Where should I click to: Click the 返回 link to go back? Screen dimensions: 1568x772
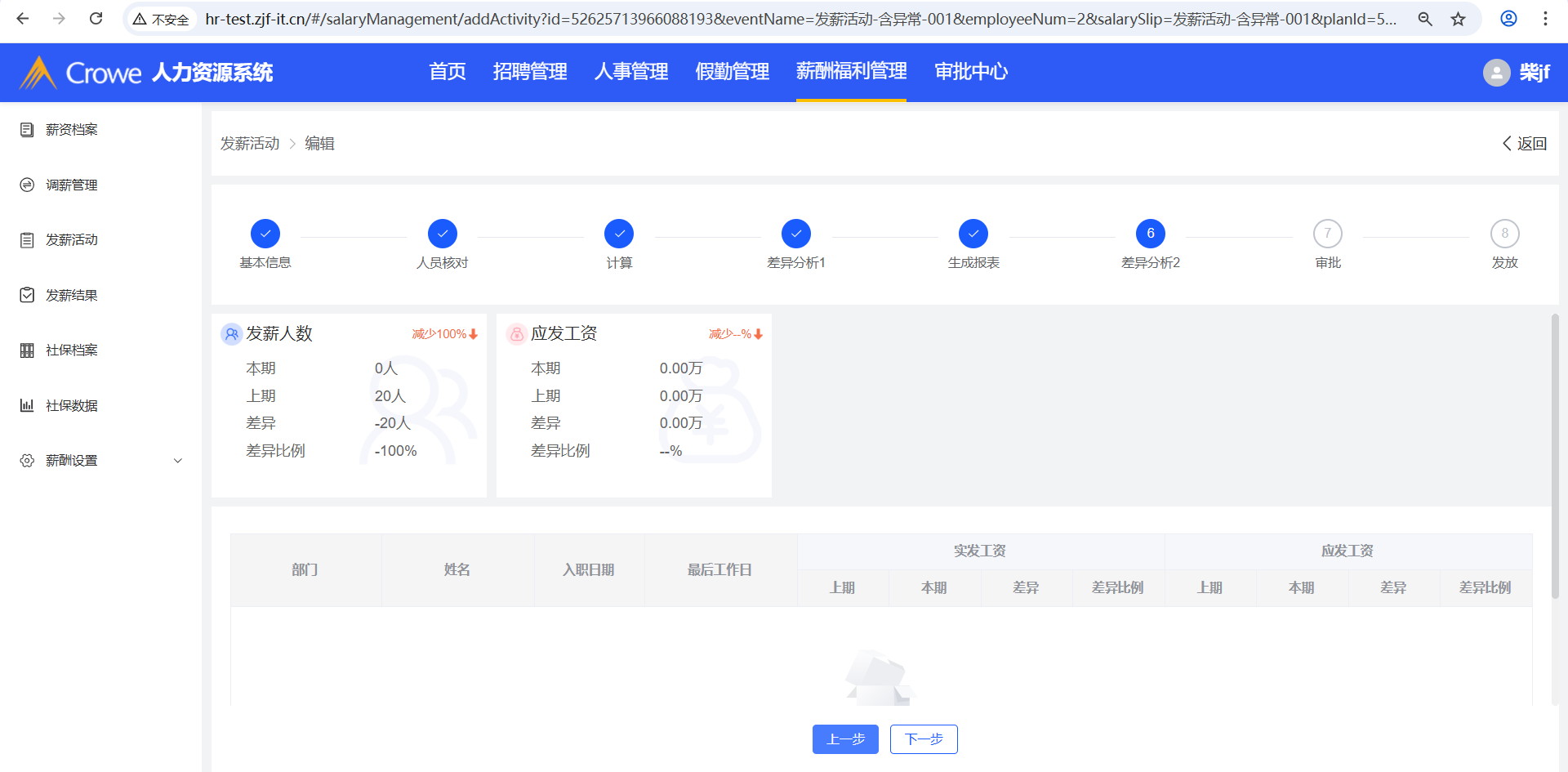1525,144
